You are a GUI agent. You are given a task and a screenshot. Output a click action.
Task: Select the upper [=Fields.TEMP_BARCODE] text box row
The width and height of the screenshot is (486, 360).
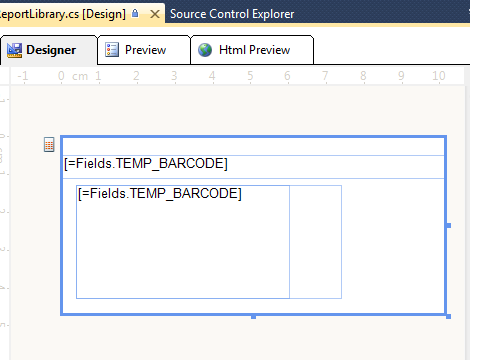253,167
